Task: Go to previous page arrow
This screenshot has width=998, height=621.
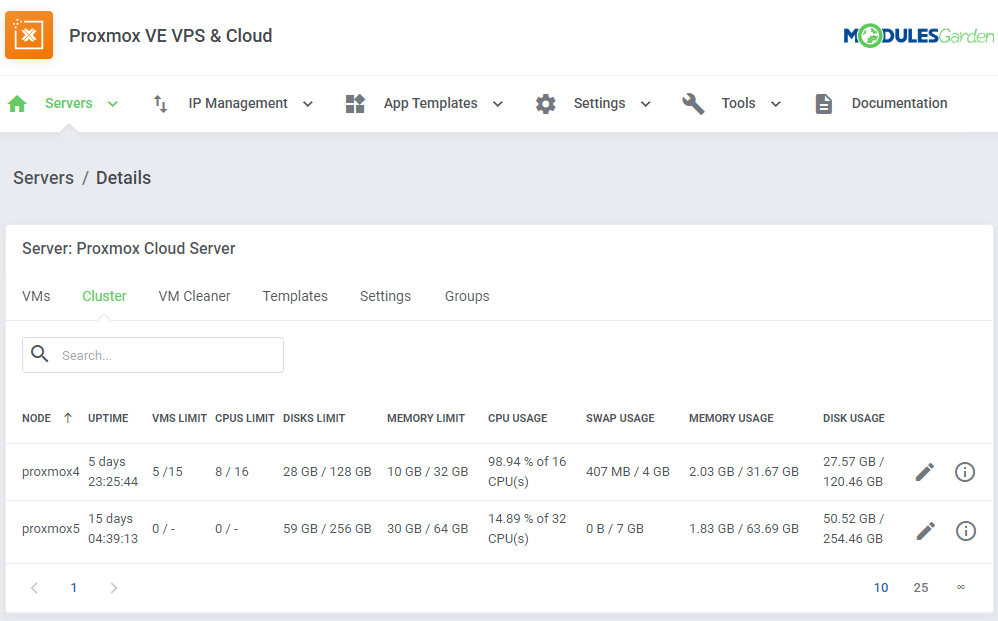Action: tap(34, 588)
